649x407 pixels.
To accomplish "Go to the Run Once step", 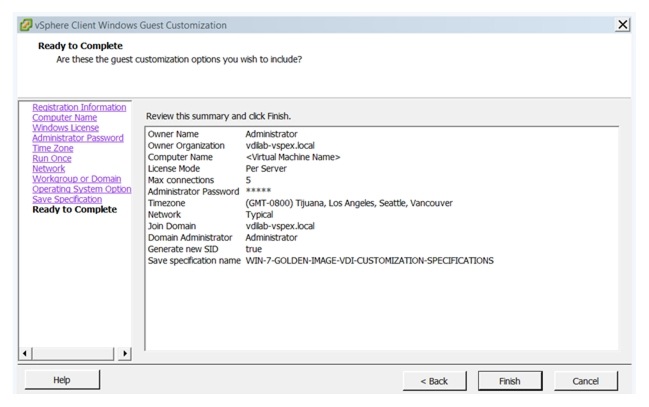I will point(52,159).
